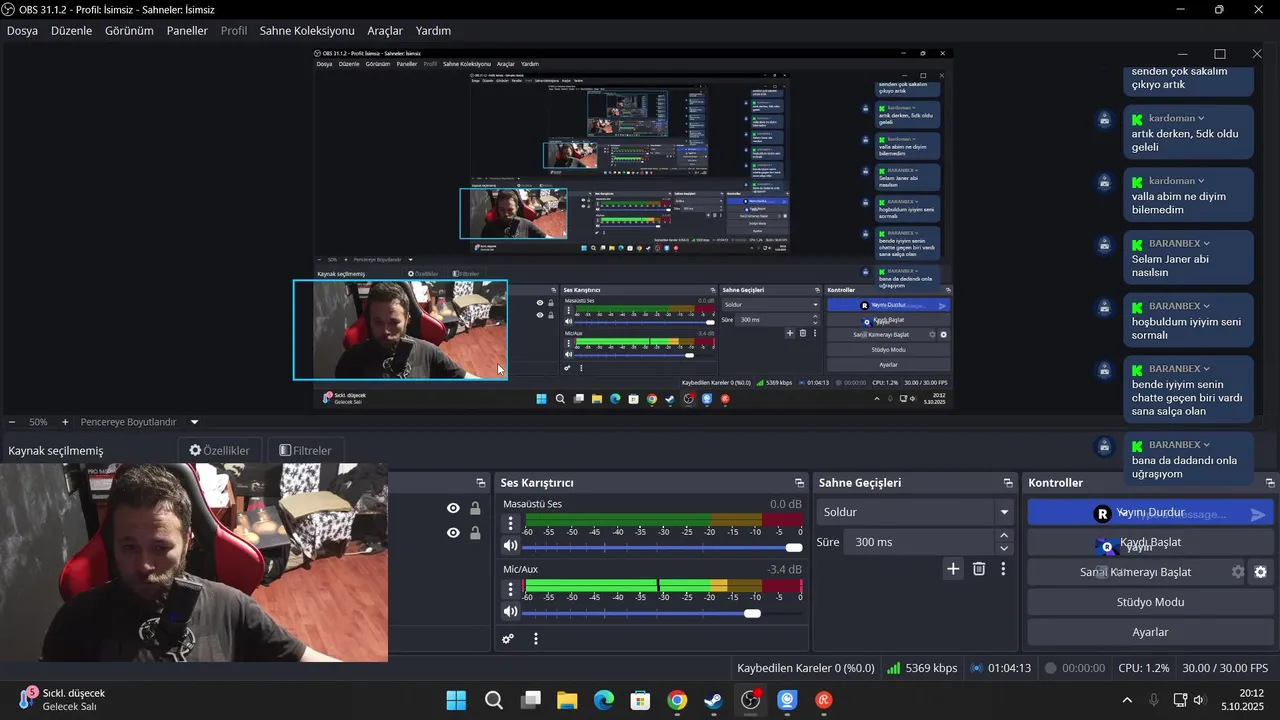Toggle visibility eye of second source row
Viewport: 1280px width, 720px height.
coord(453,533)
